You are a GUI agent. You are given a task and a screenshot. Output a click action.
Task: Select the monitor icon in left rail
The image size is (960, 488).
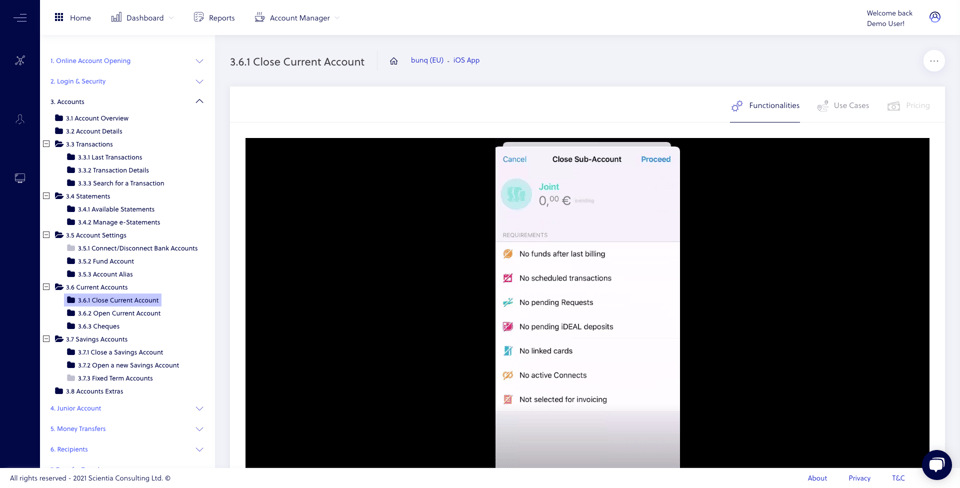point(20,178)
